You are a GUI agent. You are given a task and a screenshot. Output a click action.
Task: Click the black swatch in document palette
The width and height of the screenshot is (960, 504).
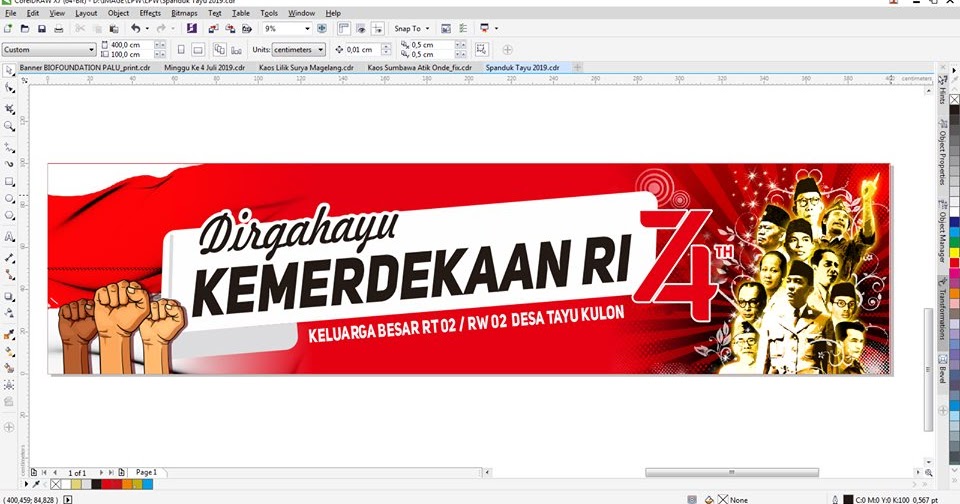pyautogui.click(x=97, y=484)
